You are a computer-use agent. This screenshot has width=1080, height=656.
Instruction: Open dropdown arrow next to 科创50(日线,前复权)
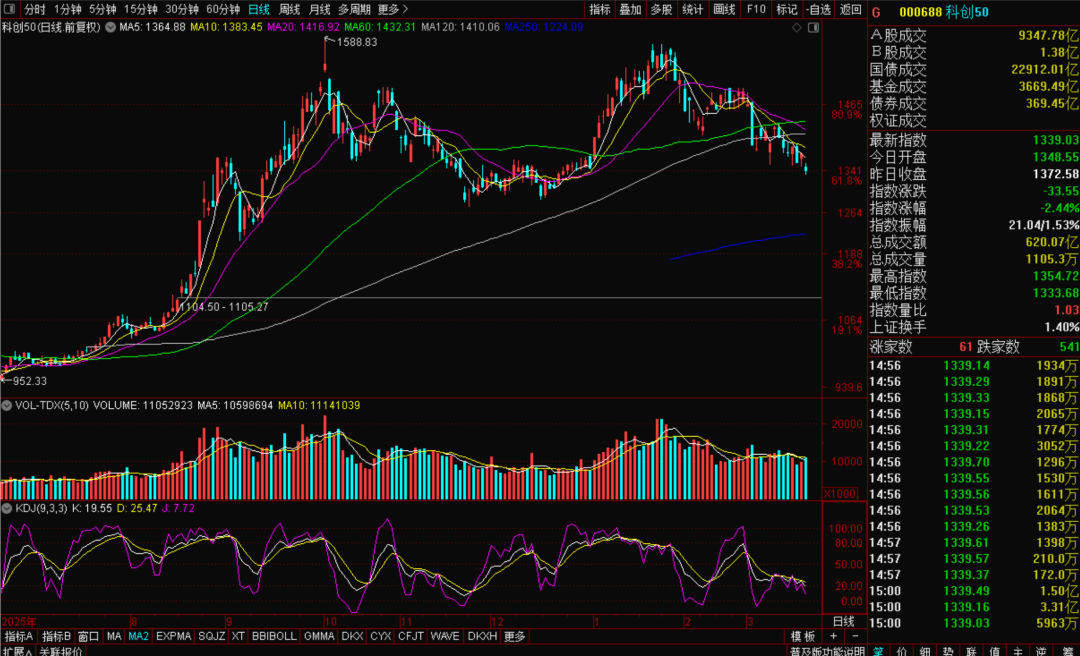pyautogui.click(x=110, y=25)
